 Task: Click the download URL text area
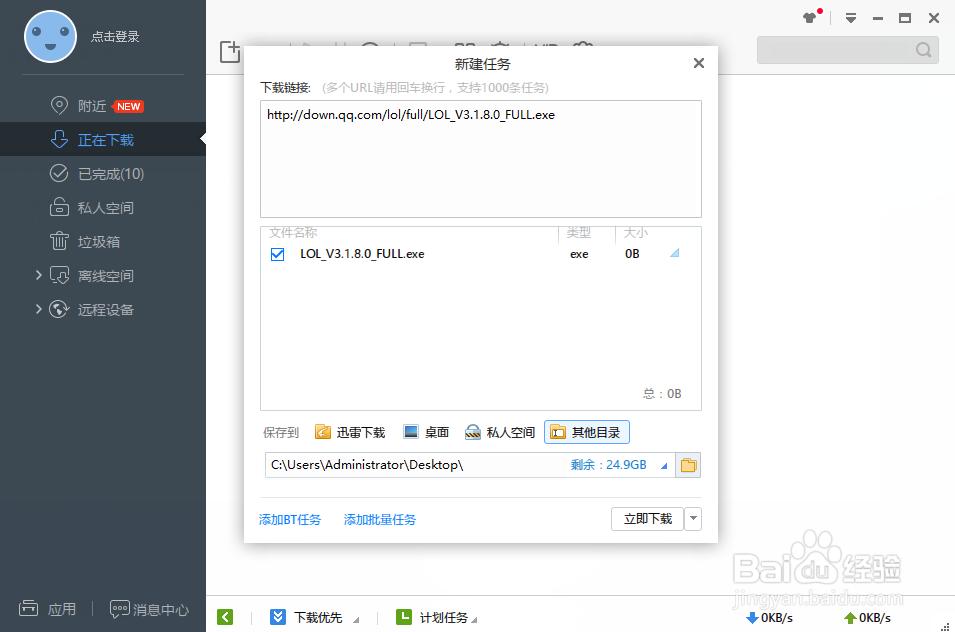click(x=481, y=159)
